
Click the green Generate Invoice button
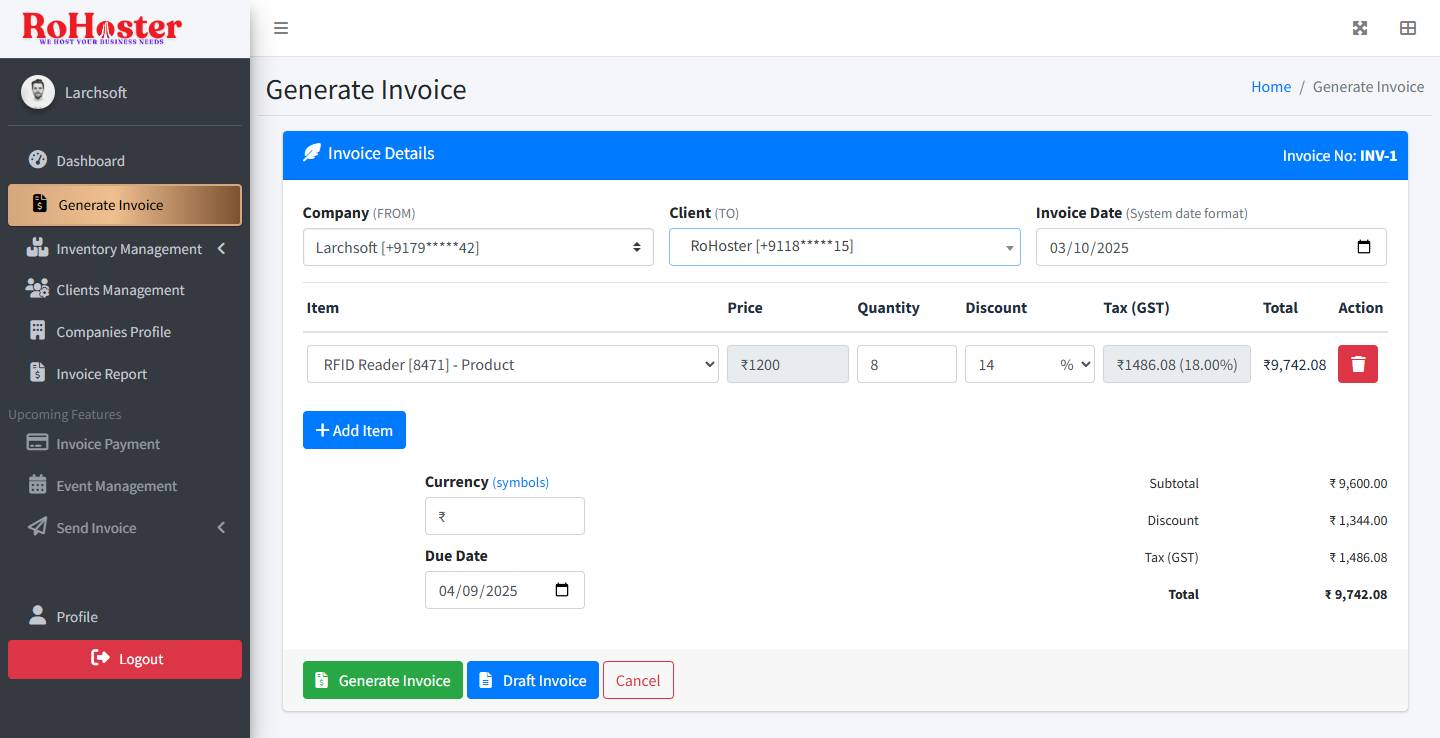click(382, 680)
